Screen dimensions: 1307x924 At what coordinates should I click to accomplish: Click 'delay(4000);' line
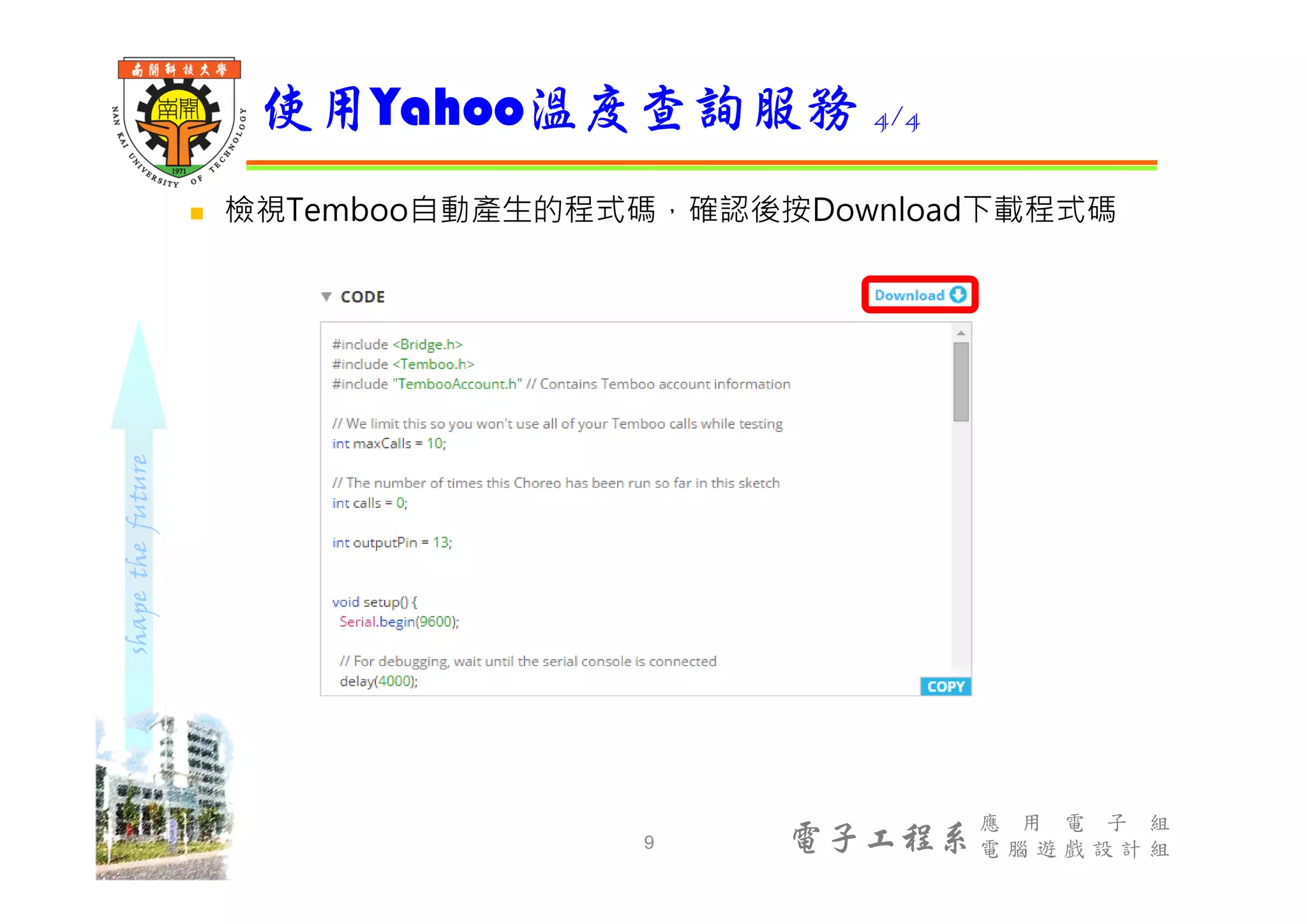[x=378, y=681]
